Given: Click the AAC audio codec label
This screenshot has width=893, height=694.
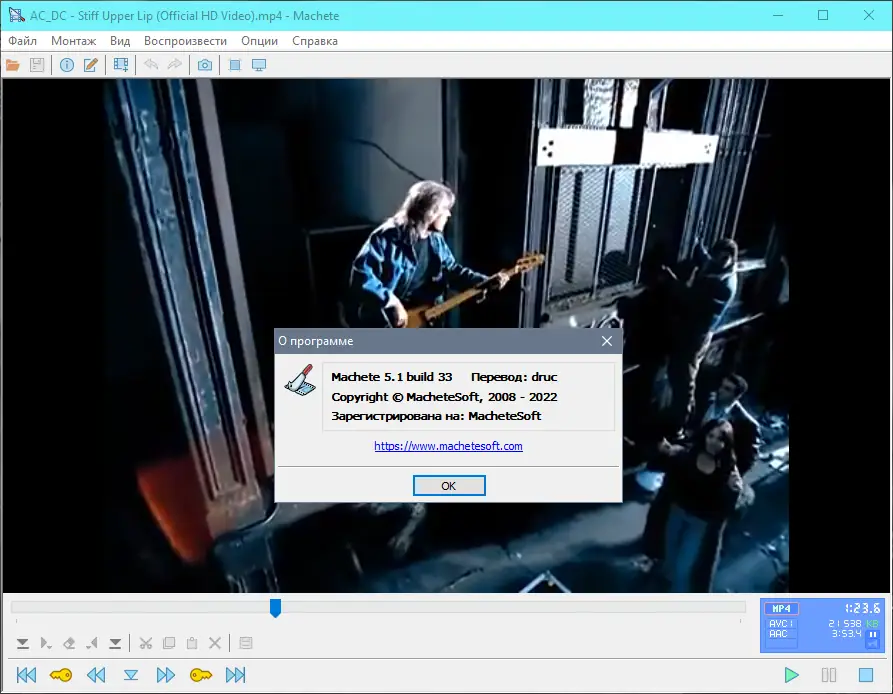Looking at the screenshot, I should click(x=778, y=634).
